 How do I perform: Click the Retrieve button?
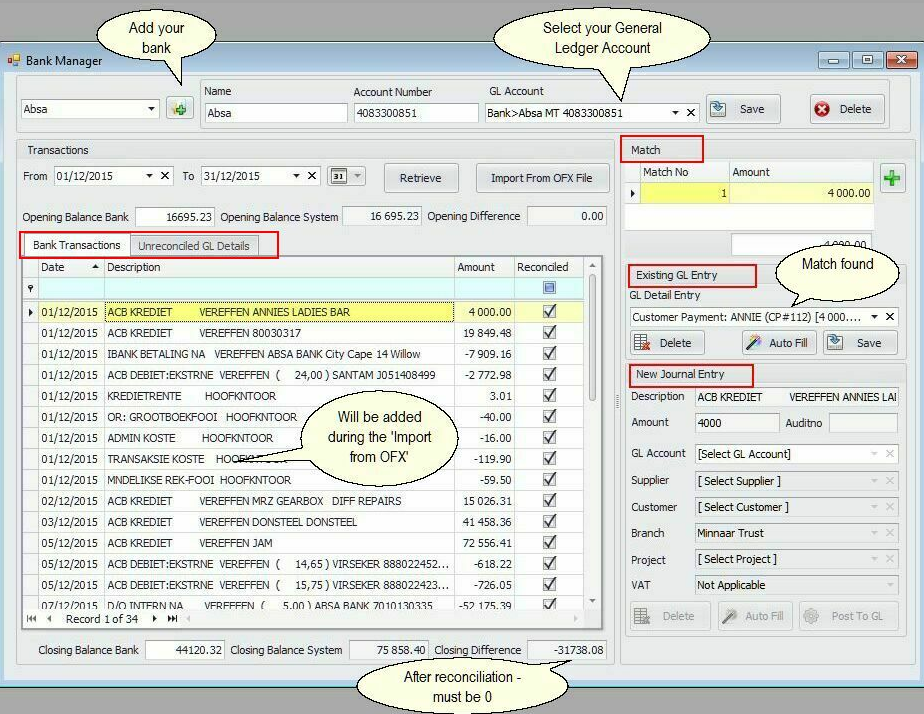pos(421,178)
